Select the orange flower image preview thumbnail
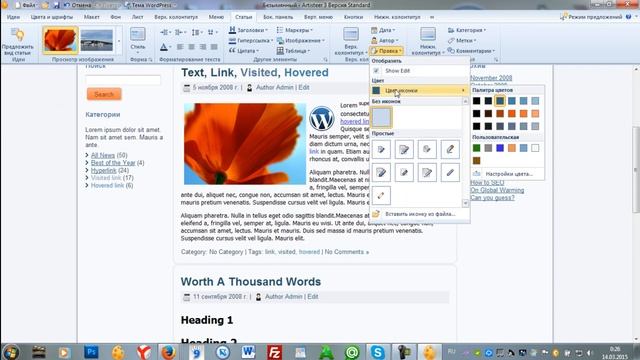 60,40
